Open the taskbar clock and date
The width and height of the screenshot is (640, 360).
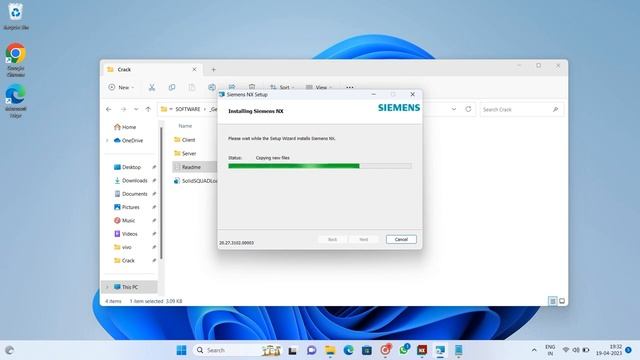coord(609,350)
